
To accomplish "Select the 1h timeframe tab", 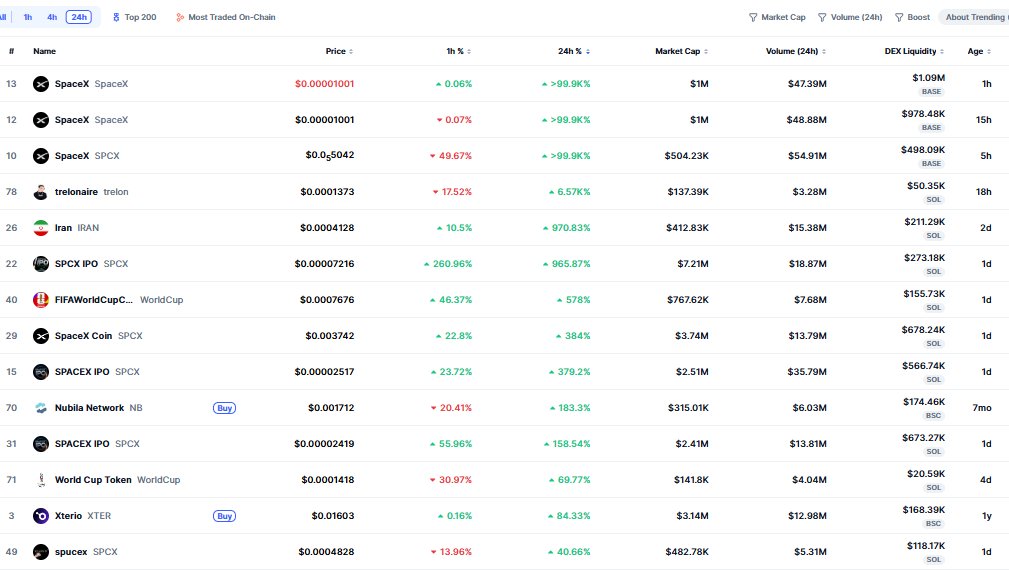I will tap(28, 17).
